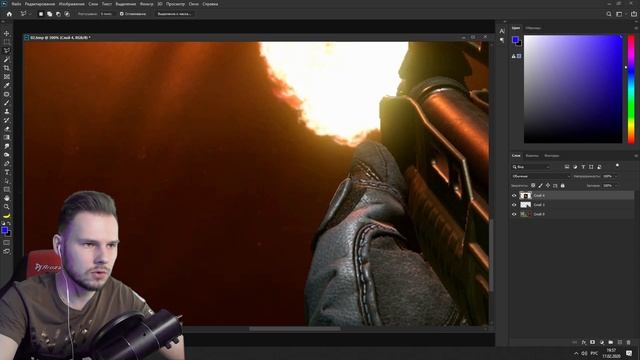
Task: Select the History Brush tool
Action: pos(7,120)
